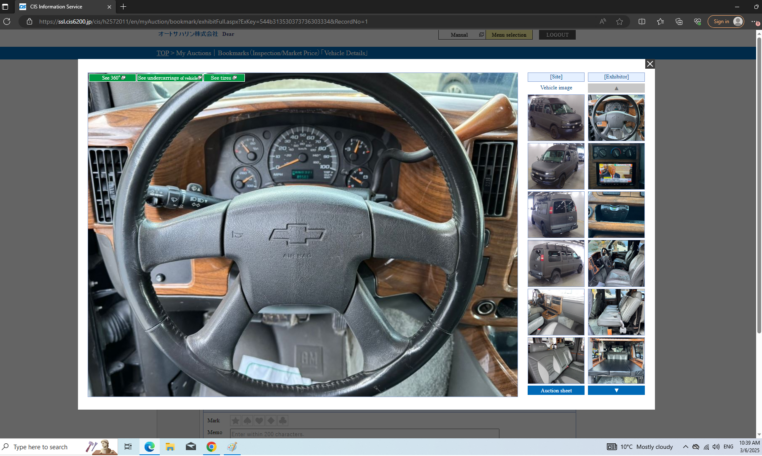This screenshot has height=456, width=762.
Task: Open Microsoft Edge from the taskbar
Action: [149, 447]
